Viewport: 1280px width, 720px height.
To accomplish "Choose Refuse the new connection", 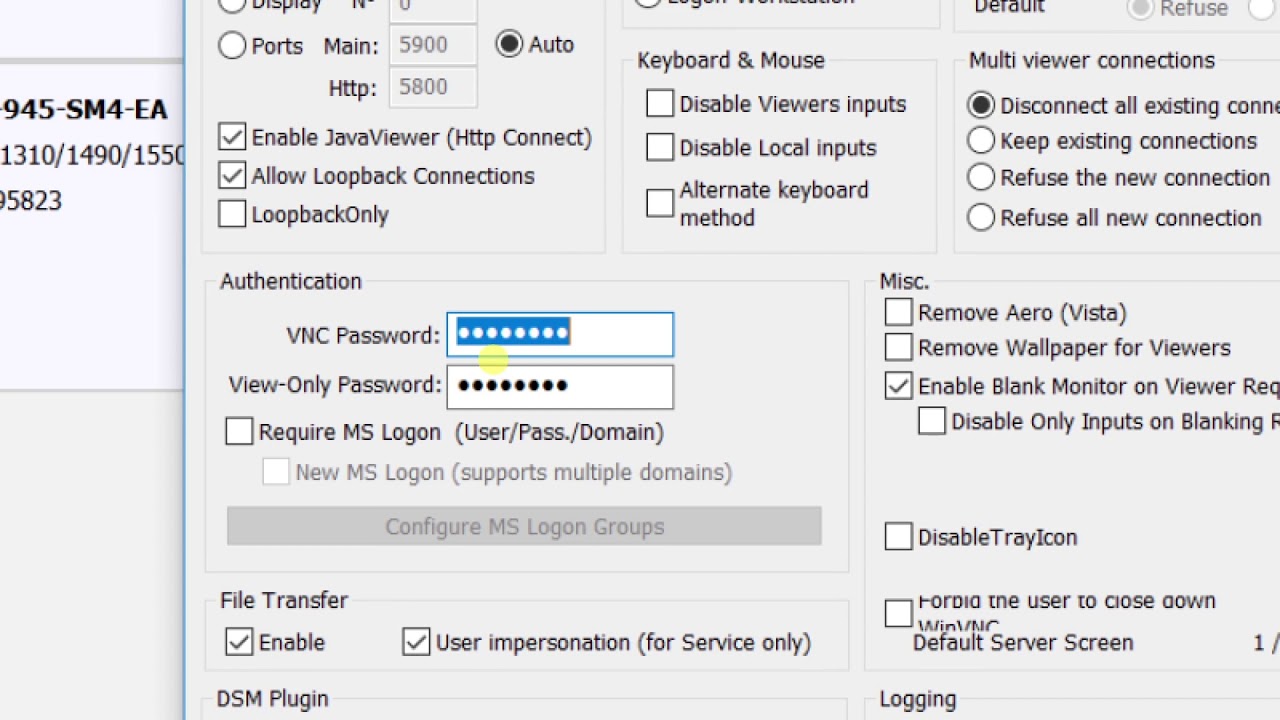I will [x=981, y=178].
